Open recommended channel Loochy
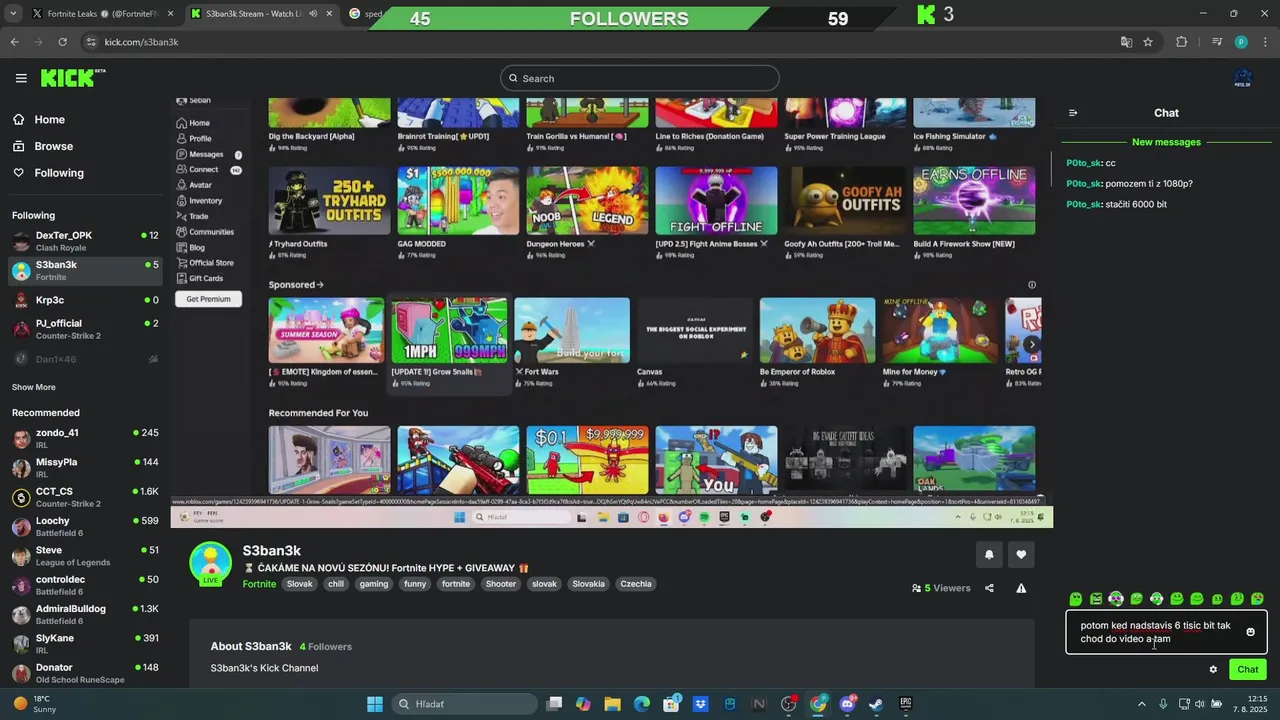Viewport: 1280px width, 720px height. click(85, 527)
